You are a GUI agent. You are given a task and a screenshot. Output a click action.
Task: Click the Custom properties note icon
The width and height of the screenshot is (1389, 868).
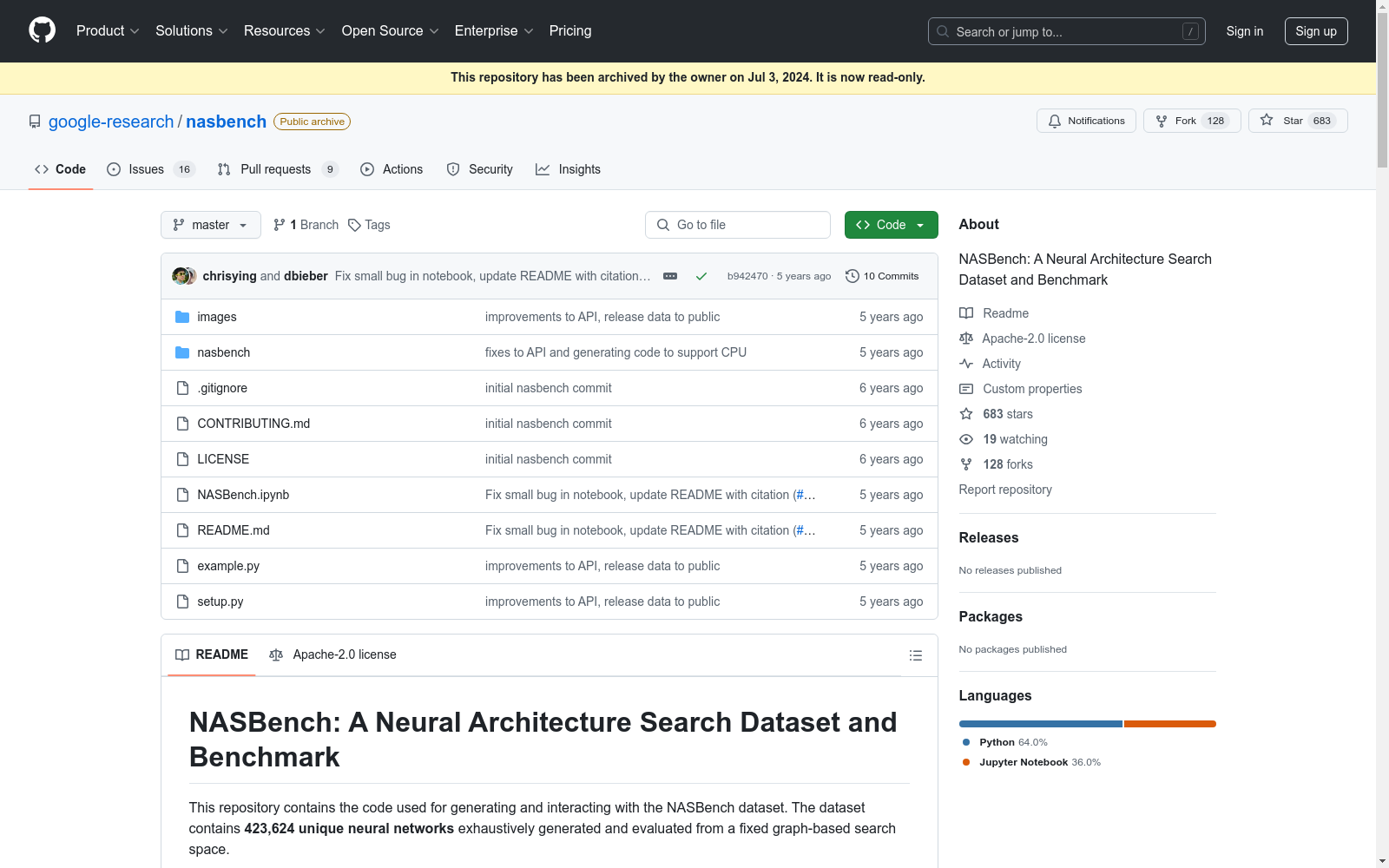pyautogui.click(x=966, y=389)
